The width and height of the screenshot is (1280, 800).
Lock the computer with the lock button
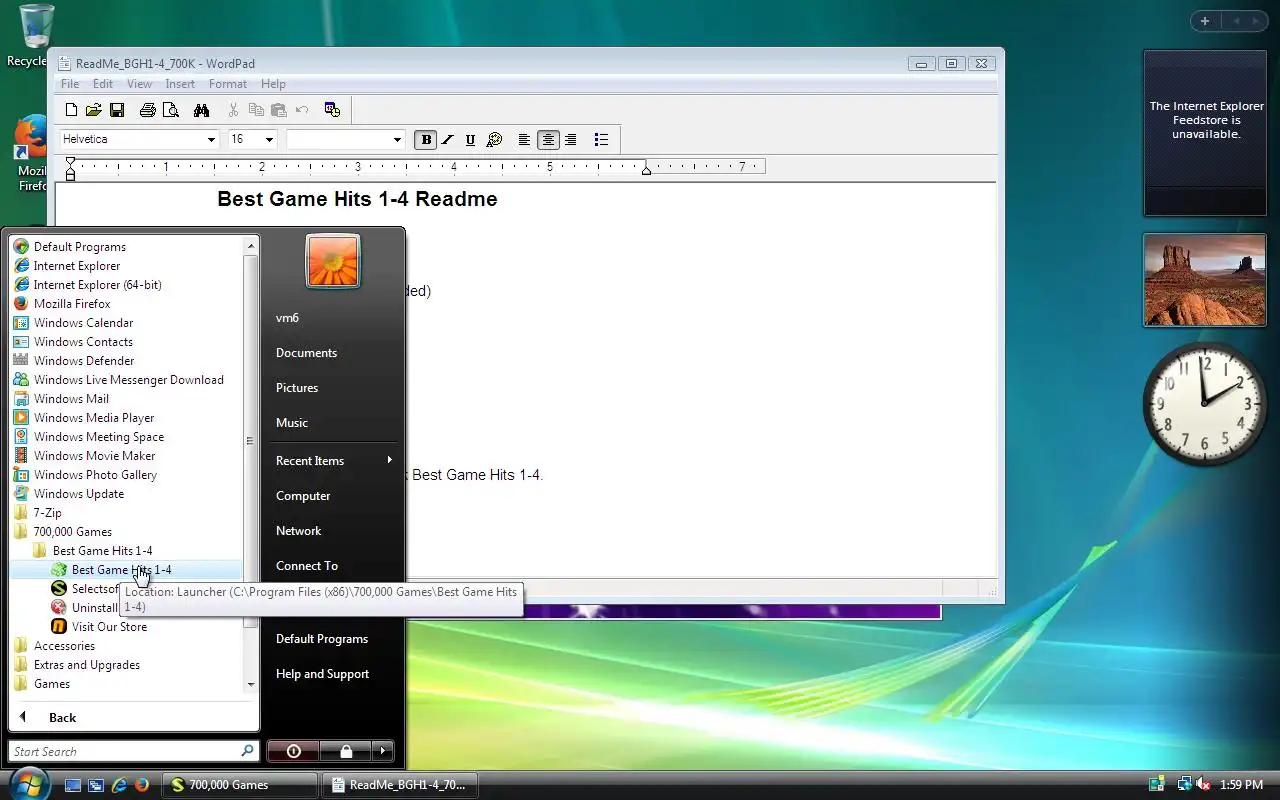pos(345,751)
